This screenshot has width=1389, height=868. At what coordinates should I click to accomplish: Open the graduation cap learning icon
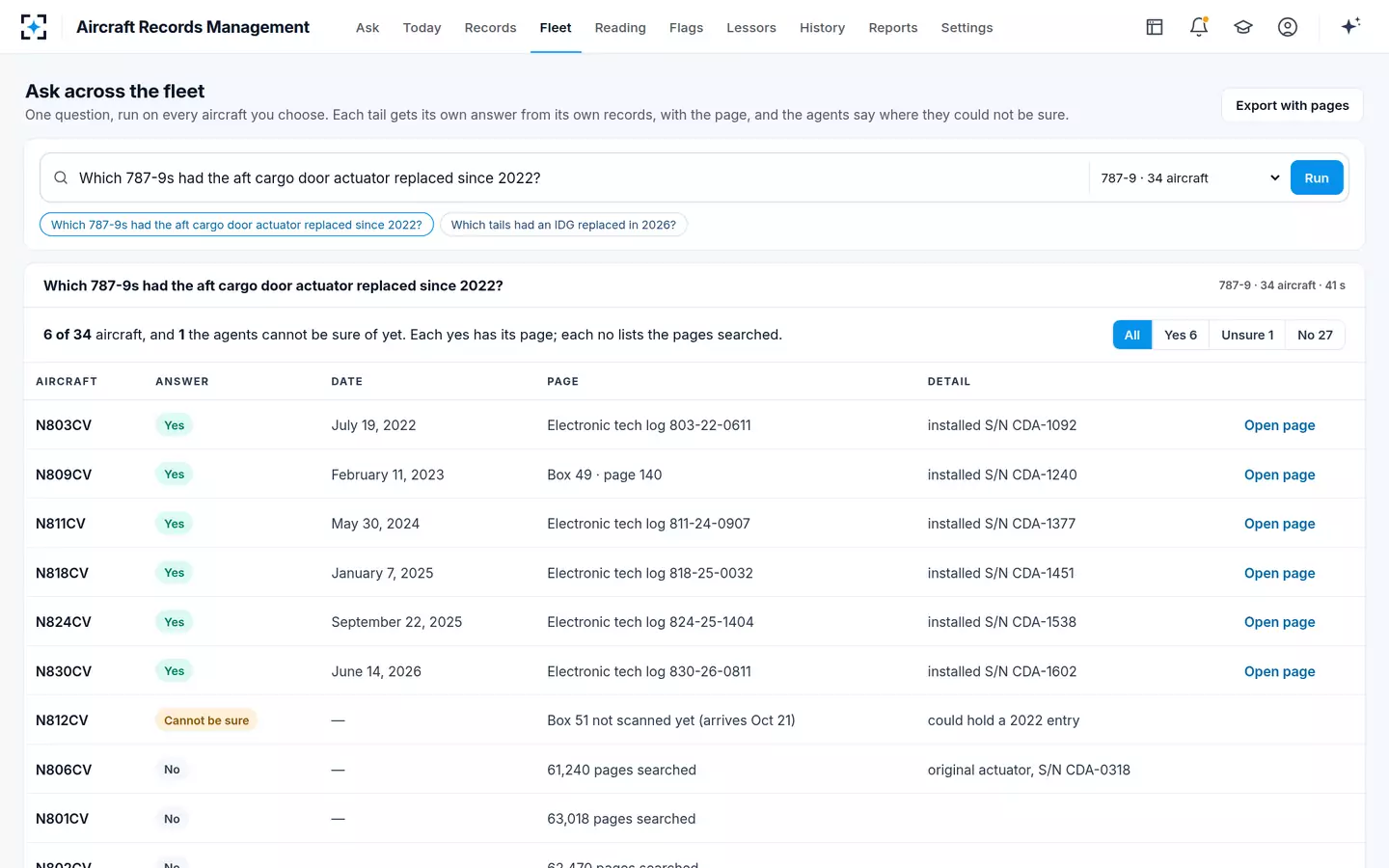point(1243,27)
